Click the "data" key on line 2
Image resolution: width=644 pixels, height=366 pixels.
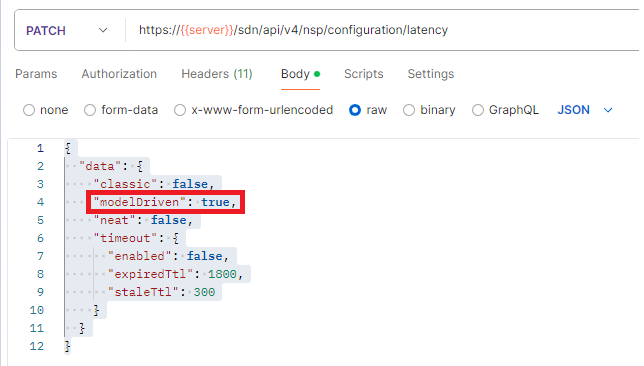pyautogui.click(x=100, y=166)
